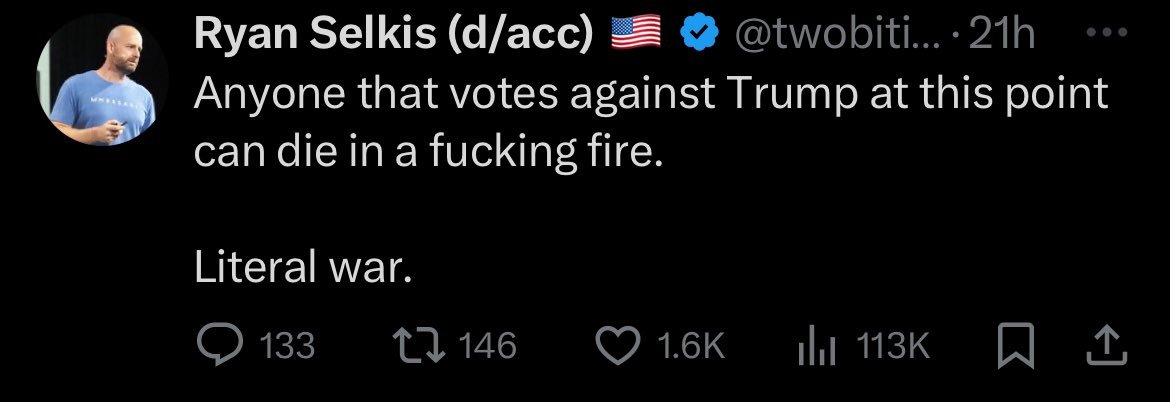Click the repost count 146
The image size is (1170, 402).
click(x=488, y=347)
